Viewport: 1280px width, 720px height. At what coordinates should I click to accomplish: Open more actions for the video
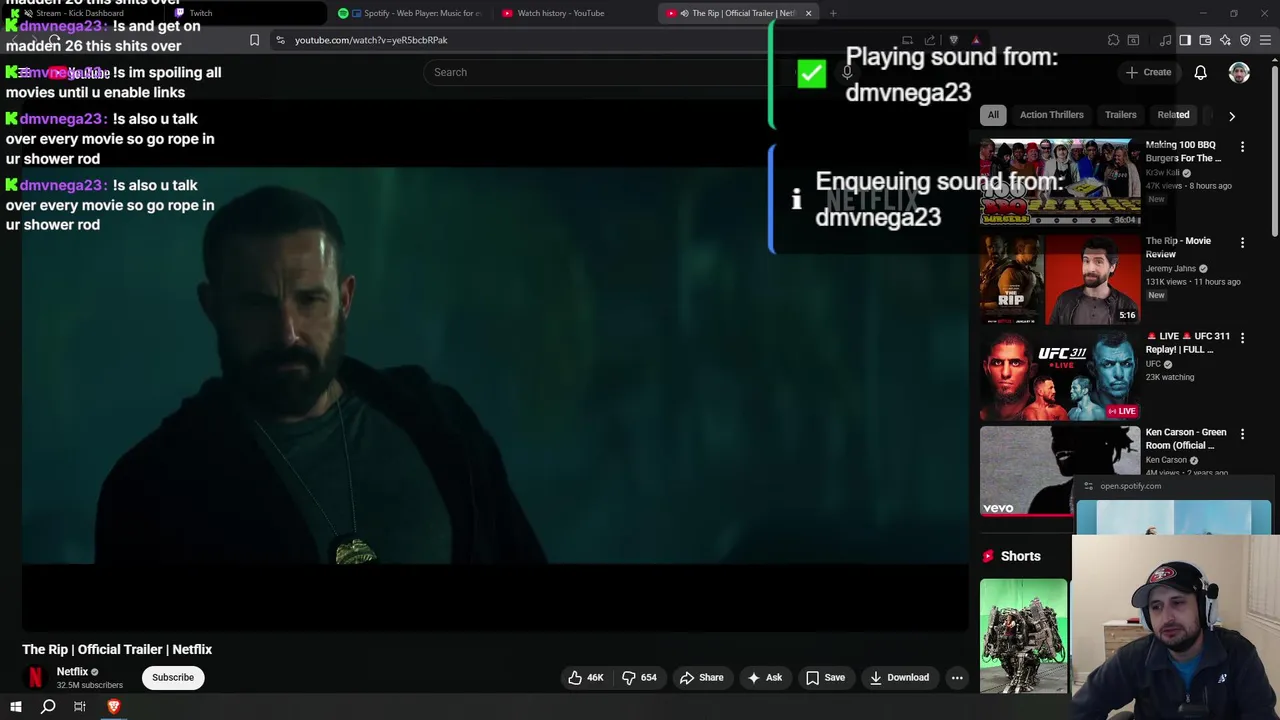[x=957, y=677]
